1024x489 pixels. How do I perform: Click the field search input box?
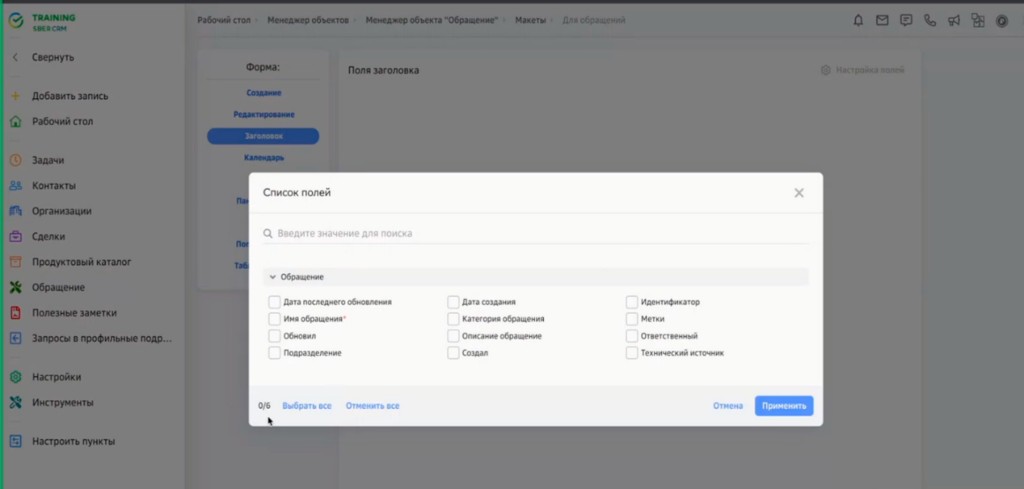535,233
